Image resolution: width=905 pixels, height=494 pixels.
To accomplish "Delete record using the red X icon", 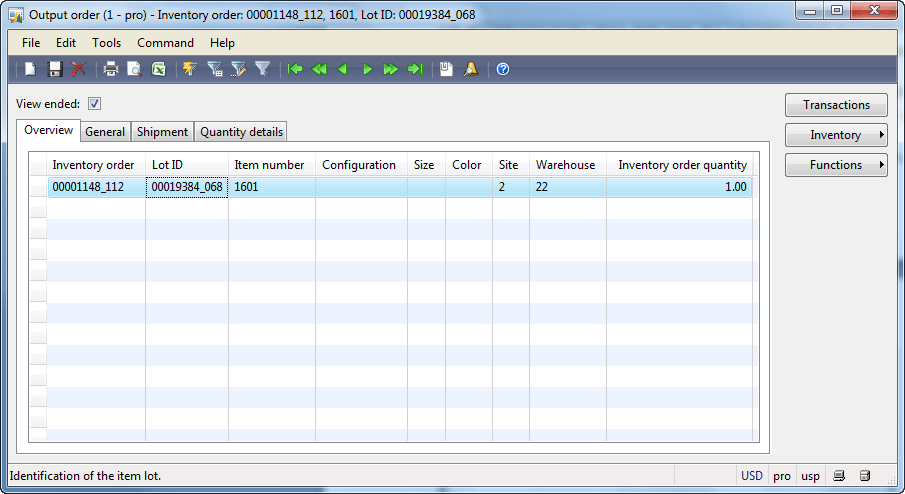I will [x=78, y=69].
